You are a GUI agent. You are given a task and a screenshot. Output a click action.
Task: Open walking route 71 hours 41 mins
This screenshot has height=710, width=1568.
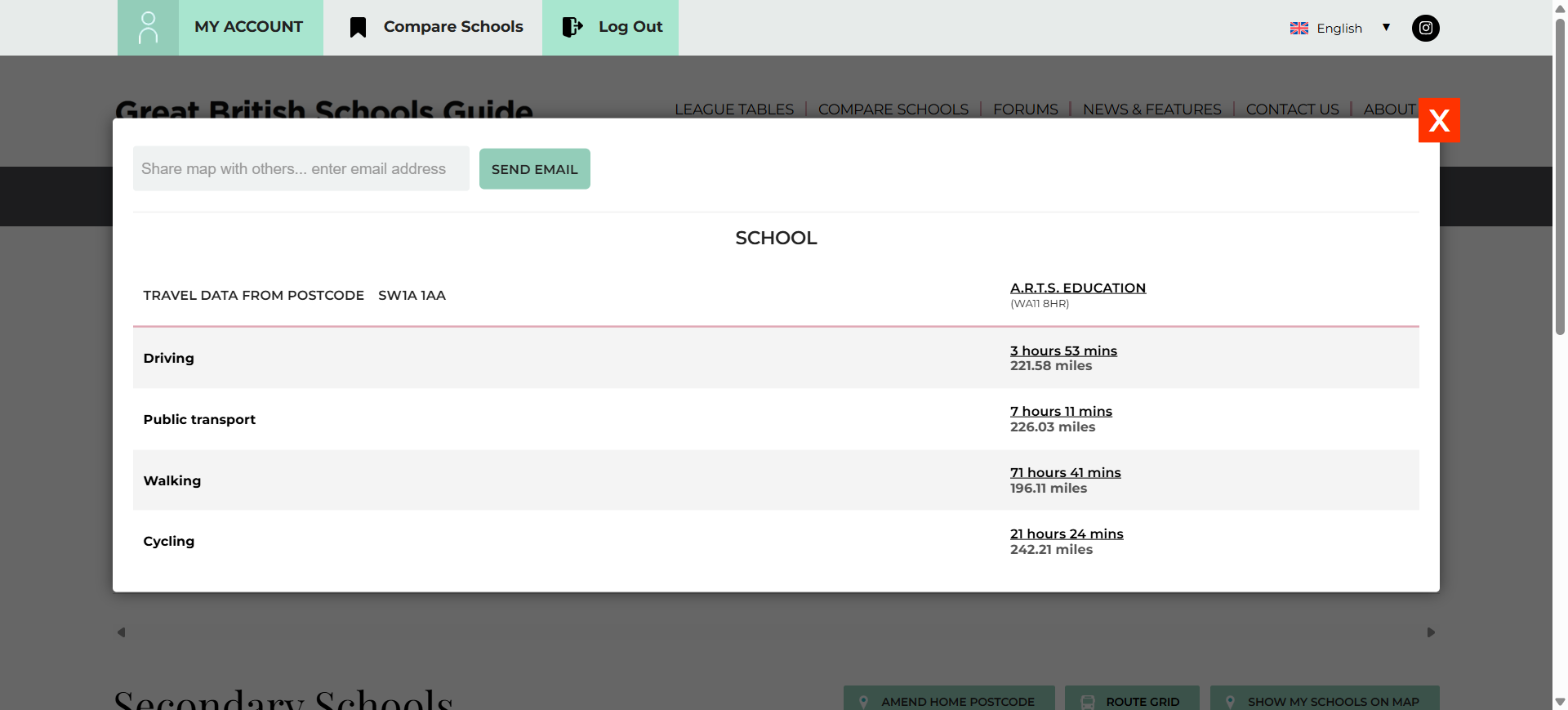(1066, 472)
